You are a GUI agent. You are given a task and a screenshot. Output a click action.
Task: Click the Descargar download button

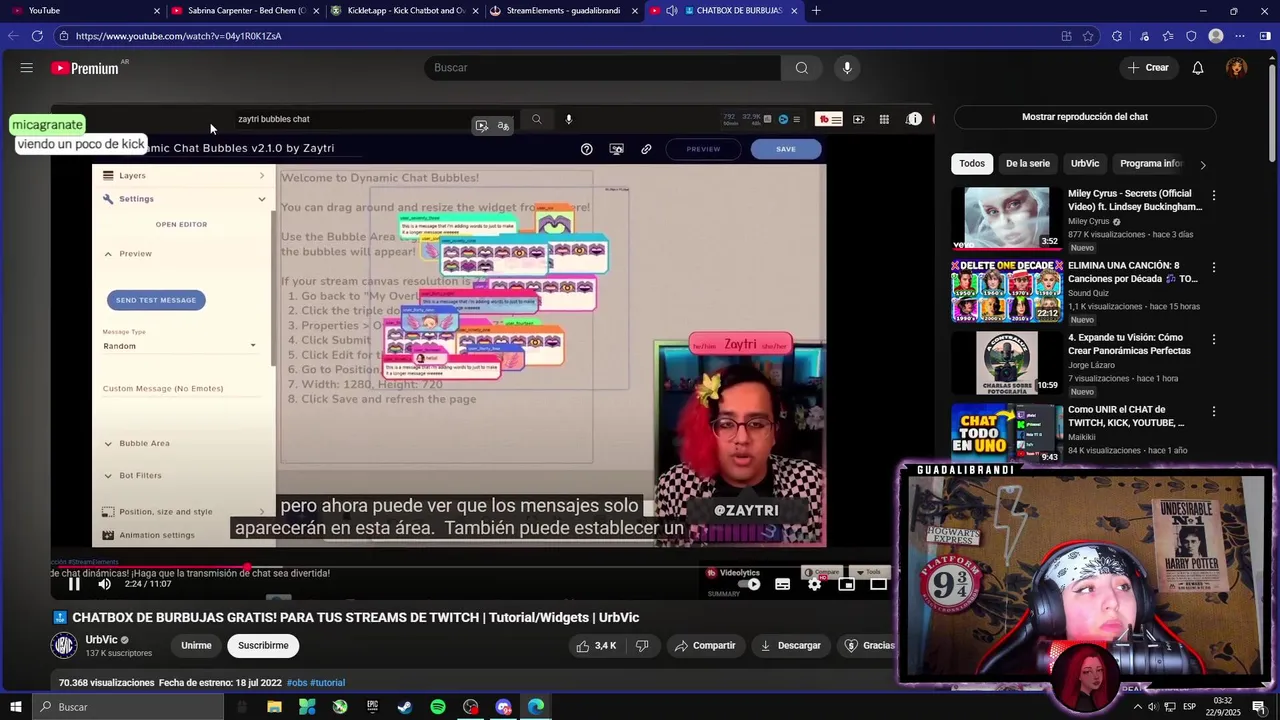pyautogui.click(x=790, y=646)
